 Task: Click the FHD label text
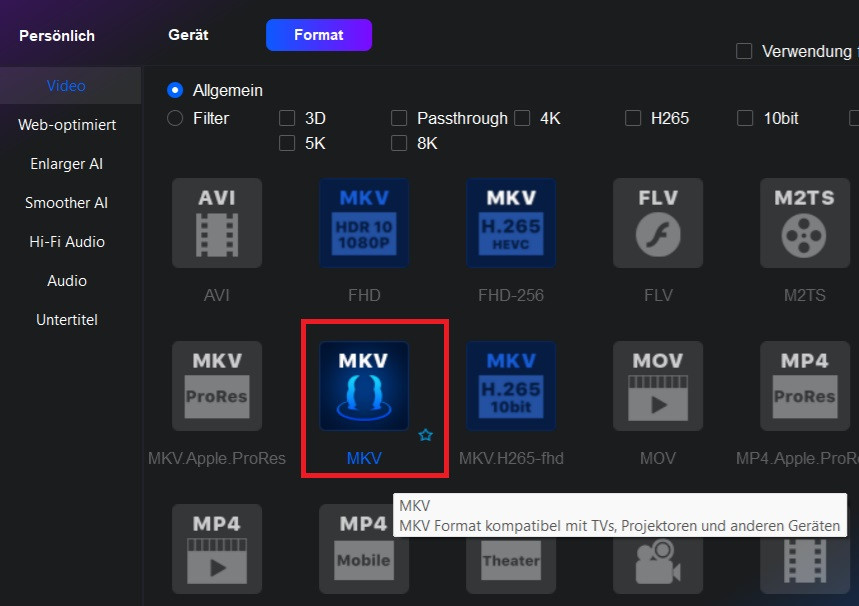364,295
